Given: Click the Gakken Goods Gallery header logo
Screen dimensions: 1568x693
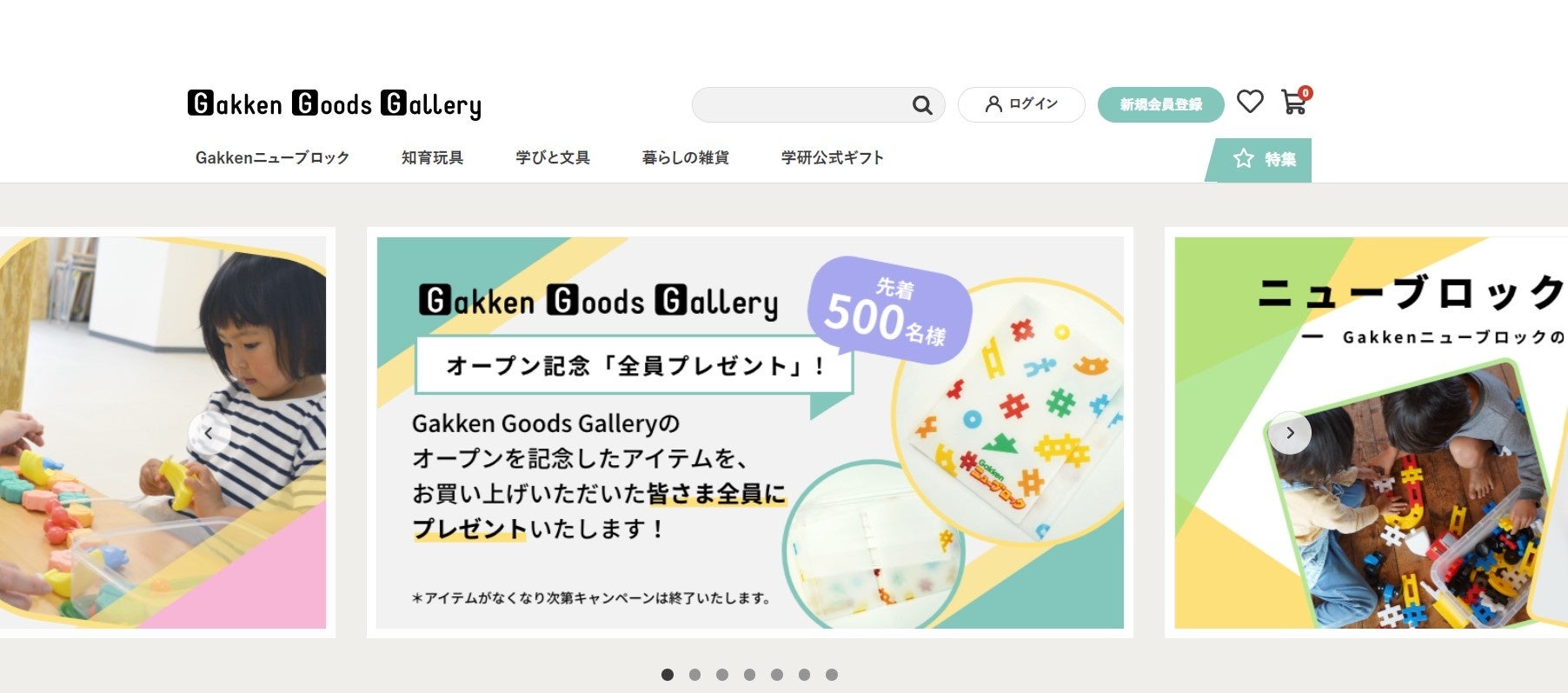Looking at the screenshot, I should pyautogui.click(x=335, y=104).
